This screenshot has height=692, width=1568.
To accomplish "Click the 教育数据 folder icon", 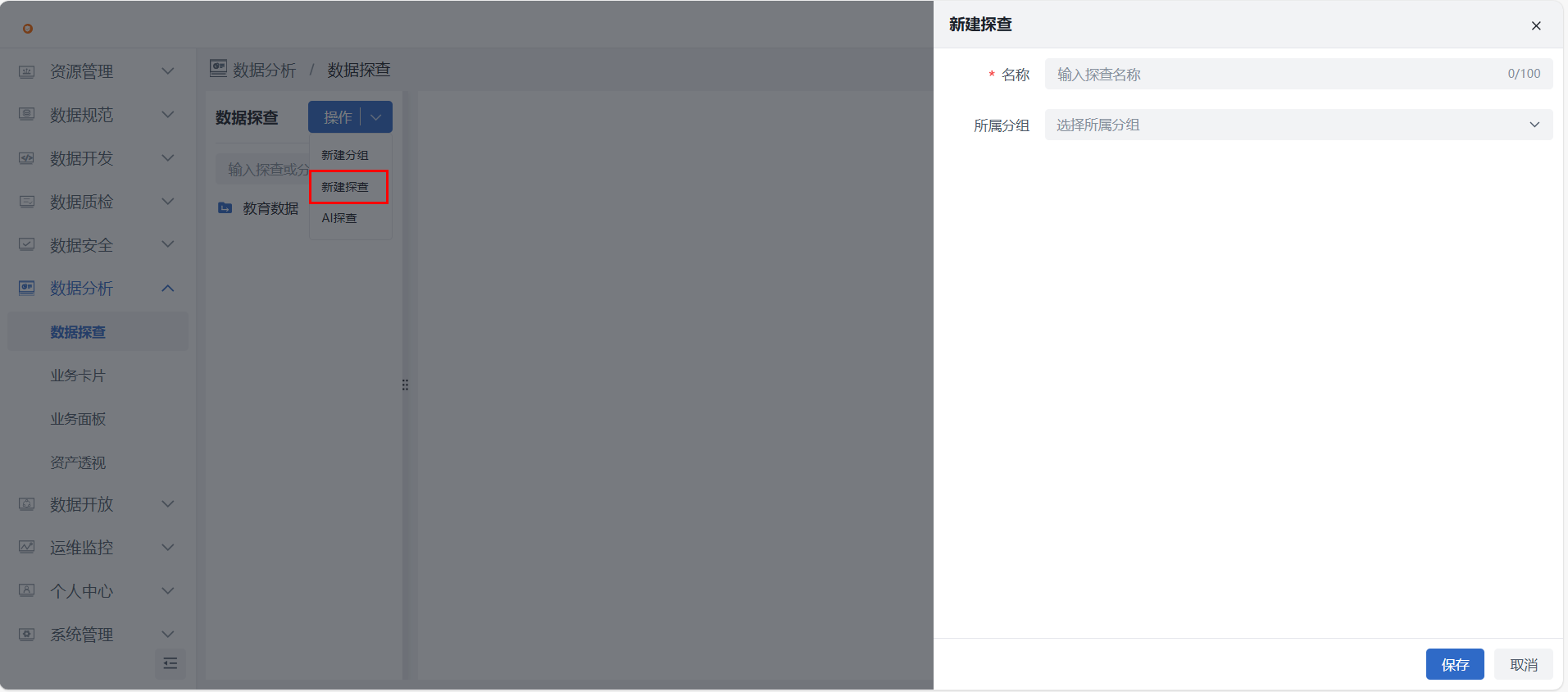I will (225, 208).
